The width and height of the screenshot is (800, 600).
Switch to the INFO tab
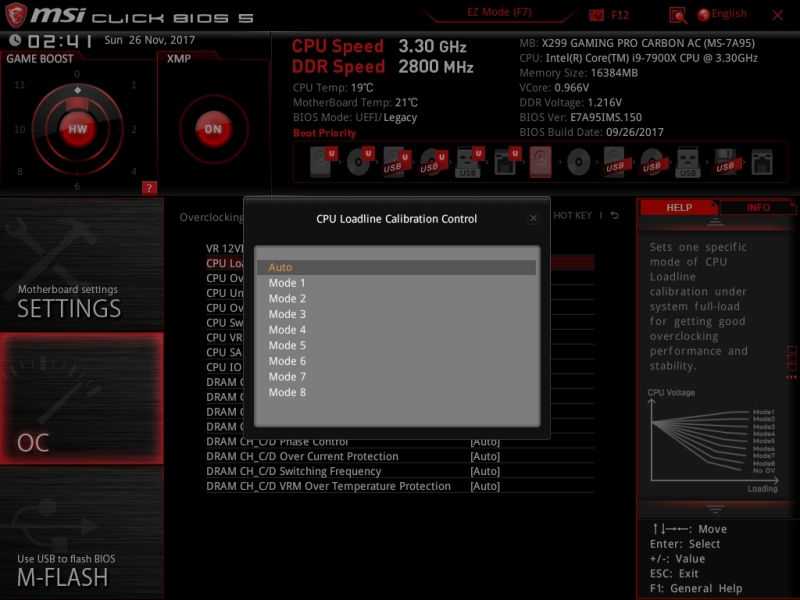[758, 208]
